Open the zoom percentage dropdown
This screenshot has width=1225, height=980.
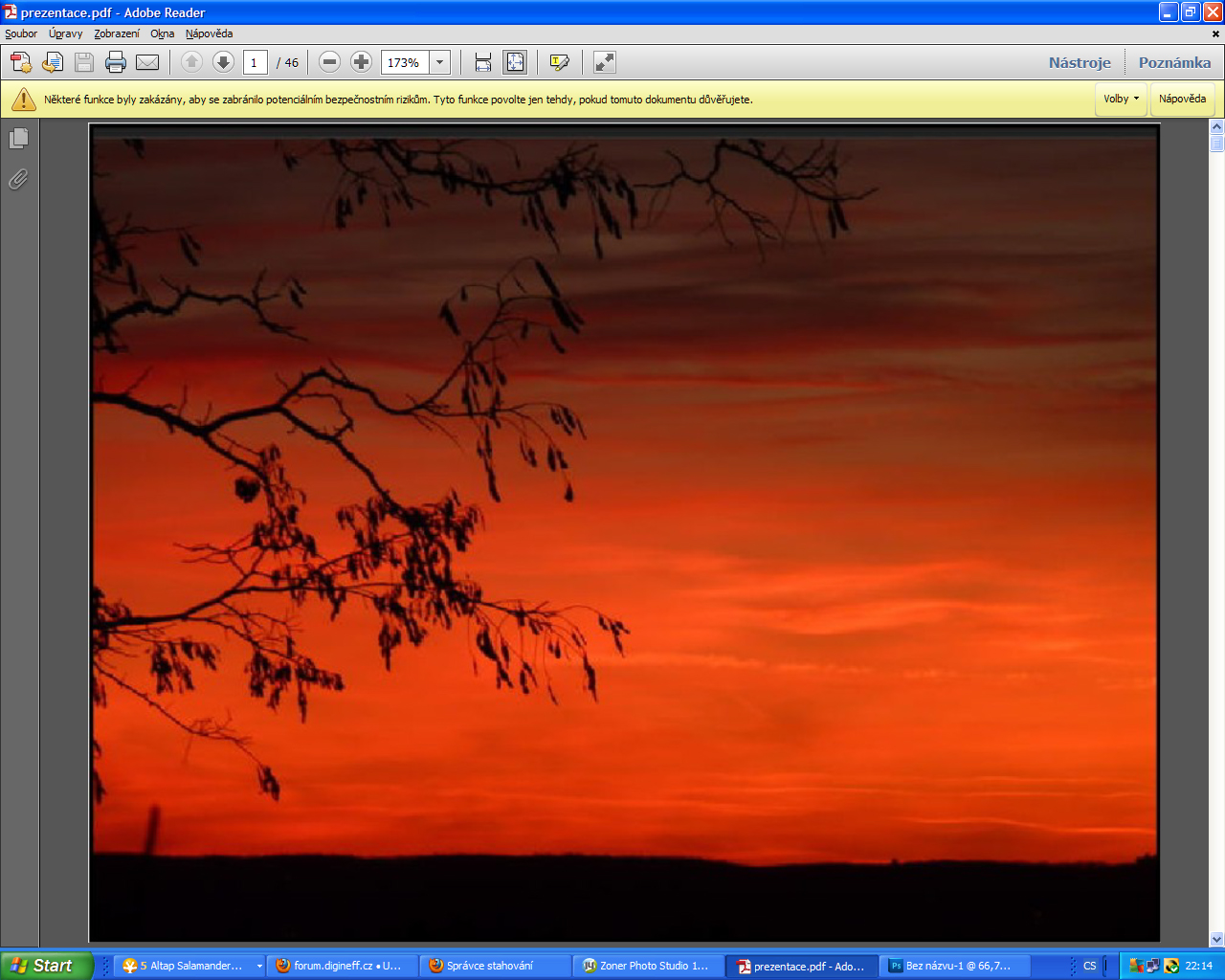pos(440,63)
